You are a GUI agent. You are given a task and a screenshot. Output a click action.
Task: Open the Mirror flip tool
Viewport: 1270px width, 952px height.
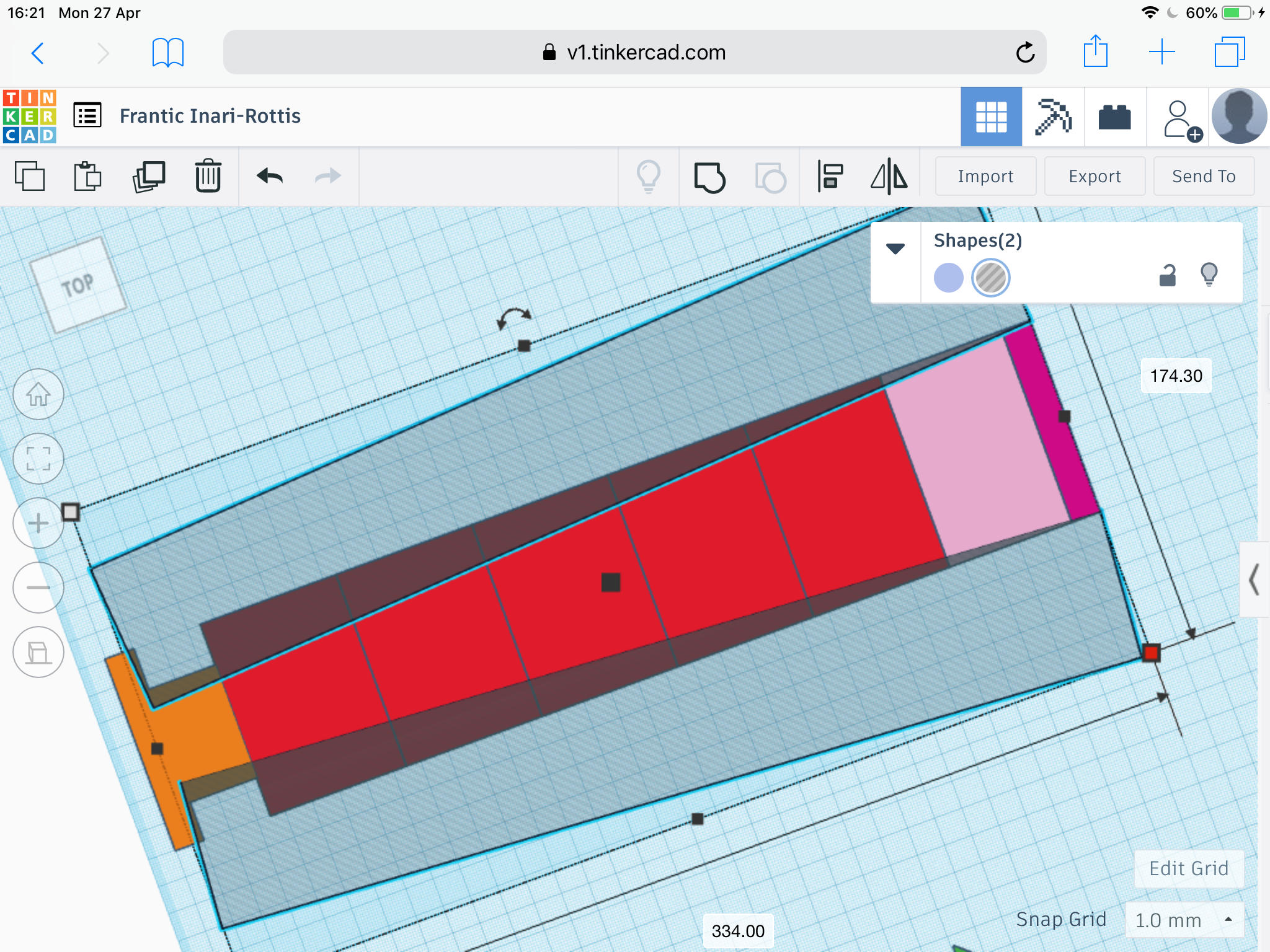point(889,177)
